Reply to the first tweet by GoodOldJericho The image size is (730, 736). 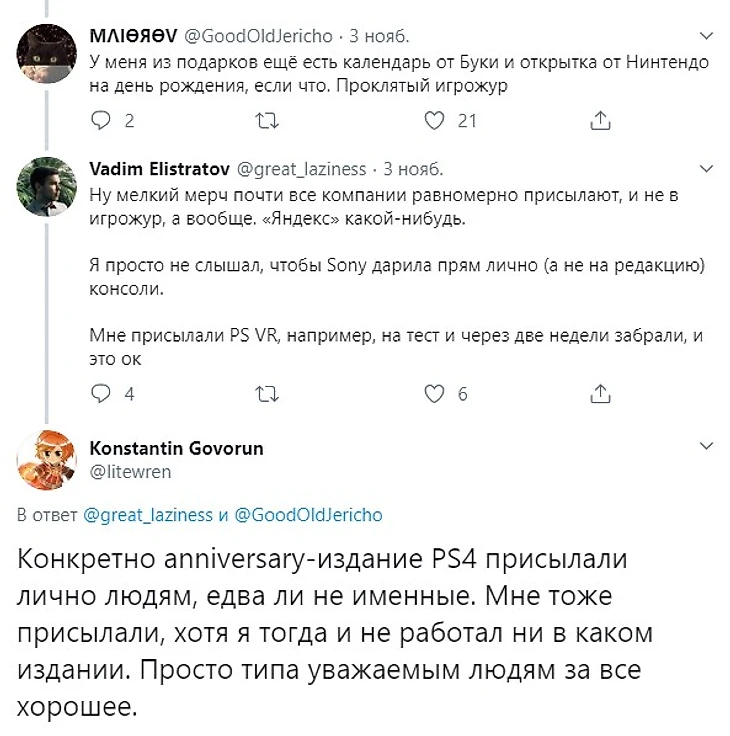click(99, 121)
